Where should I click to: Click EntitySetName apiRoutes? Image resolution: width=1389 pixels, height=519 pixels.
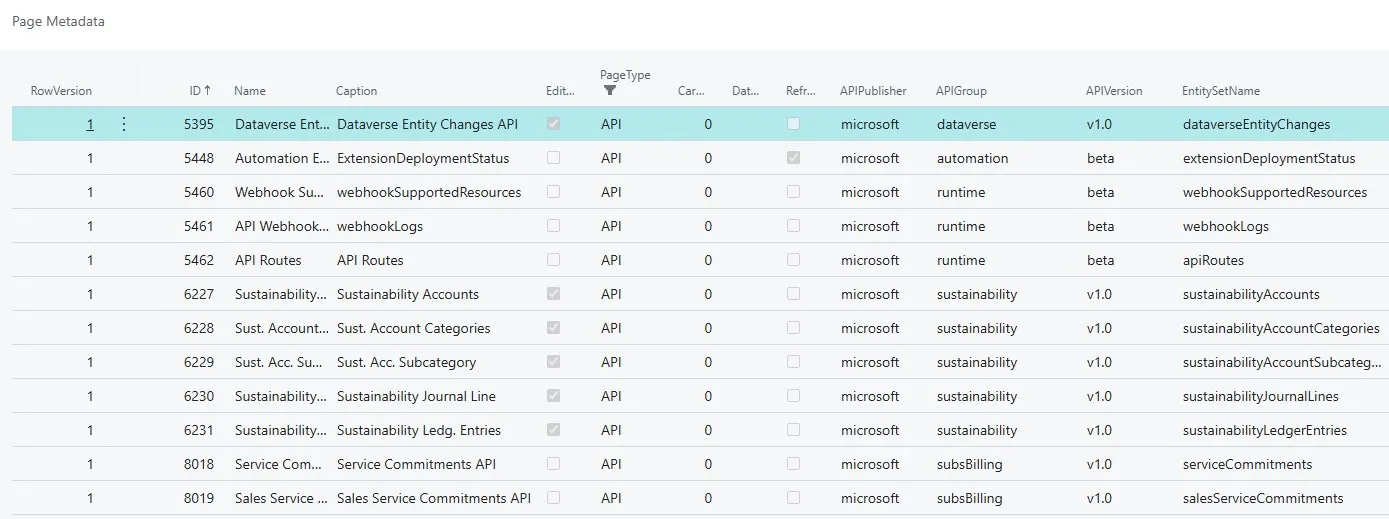pyautogui.click(x=1214, y=260)
